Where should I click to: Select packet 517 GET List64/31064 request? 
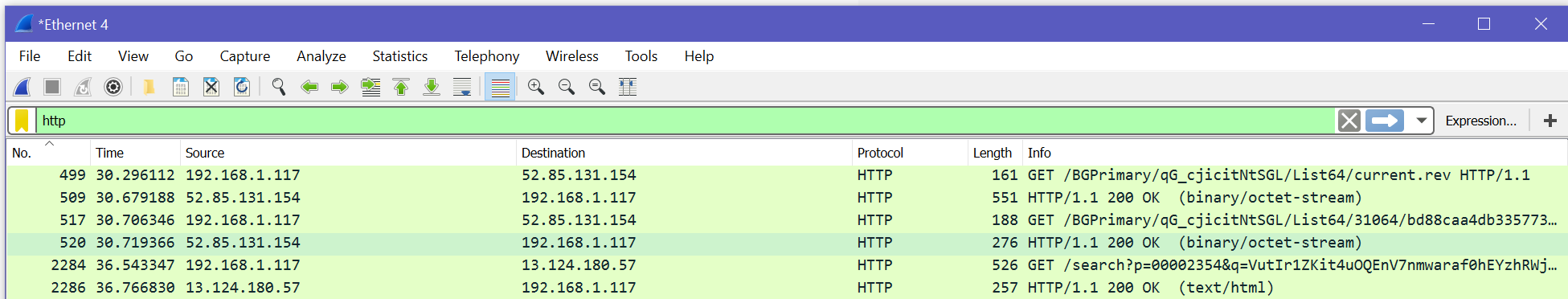787,220
